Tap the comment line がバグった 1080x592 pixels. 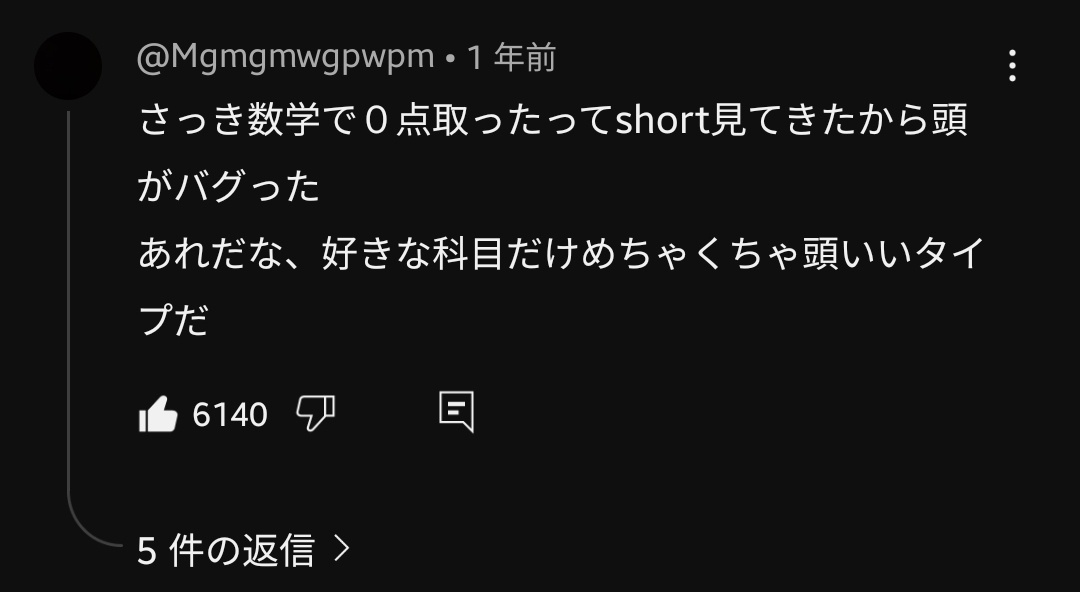click(x=229, y=187)
